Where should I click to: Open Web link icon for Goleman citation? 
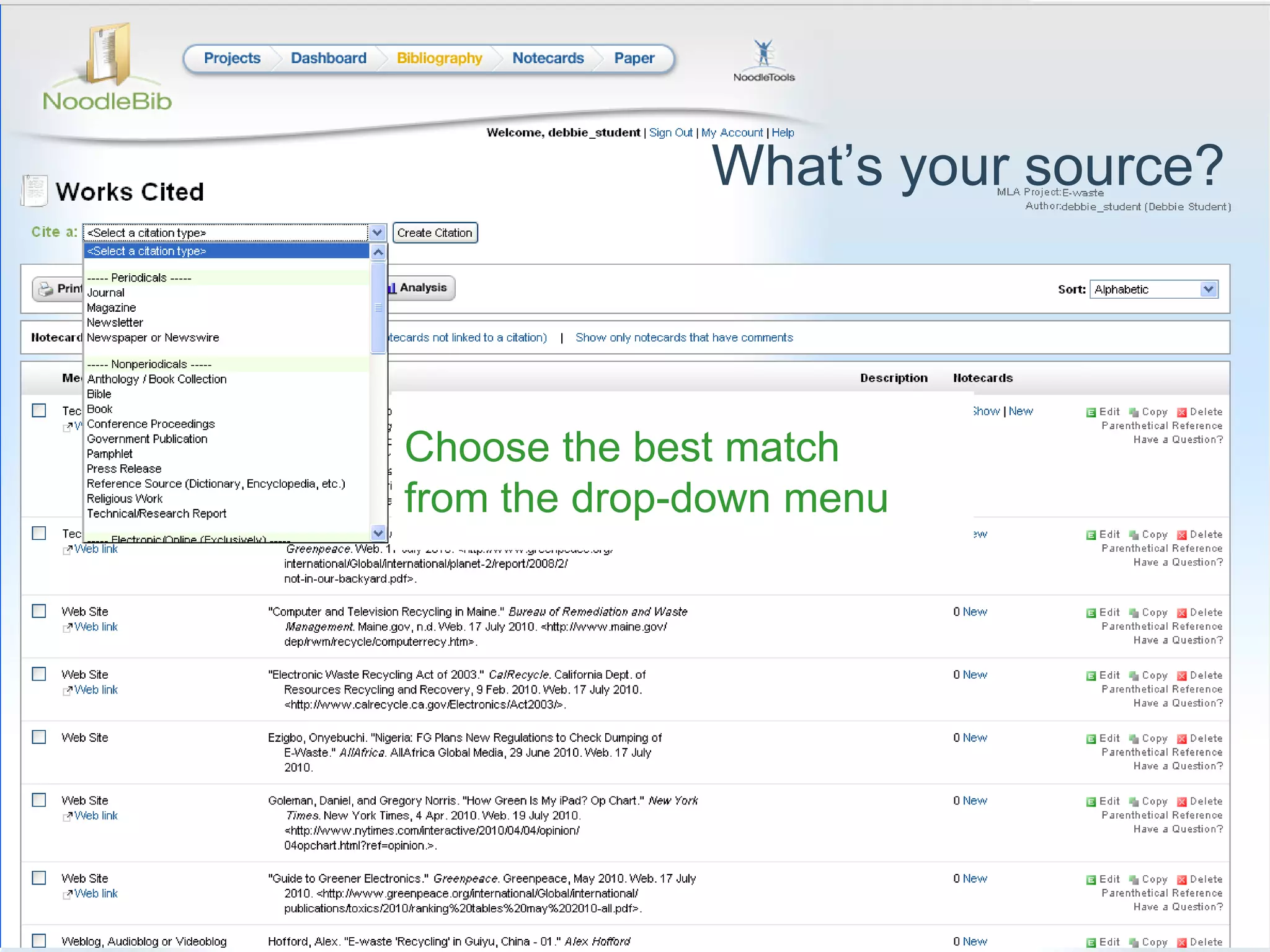click(x=68, y=817)
